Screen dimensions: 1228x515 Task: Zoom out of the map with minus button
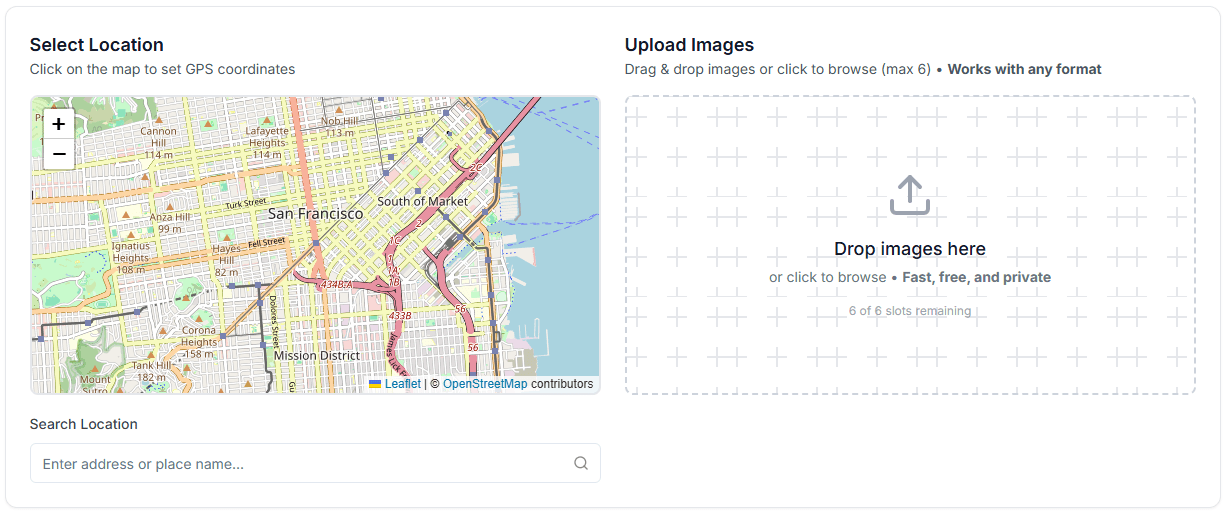tap(59, 154)
